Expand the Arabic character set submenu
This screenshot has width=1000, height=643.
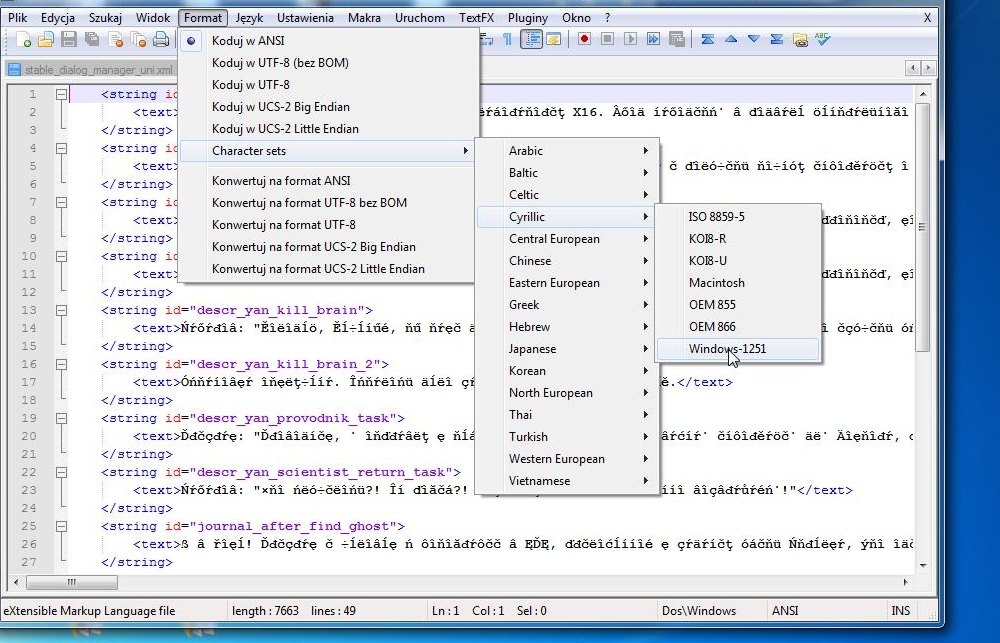pos(567,151)
